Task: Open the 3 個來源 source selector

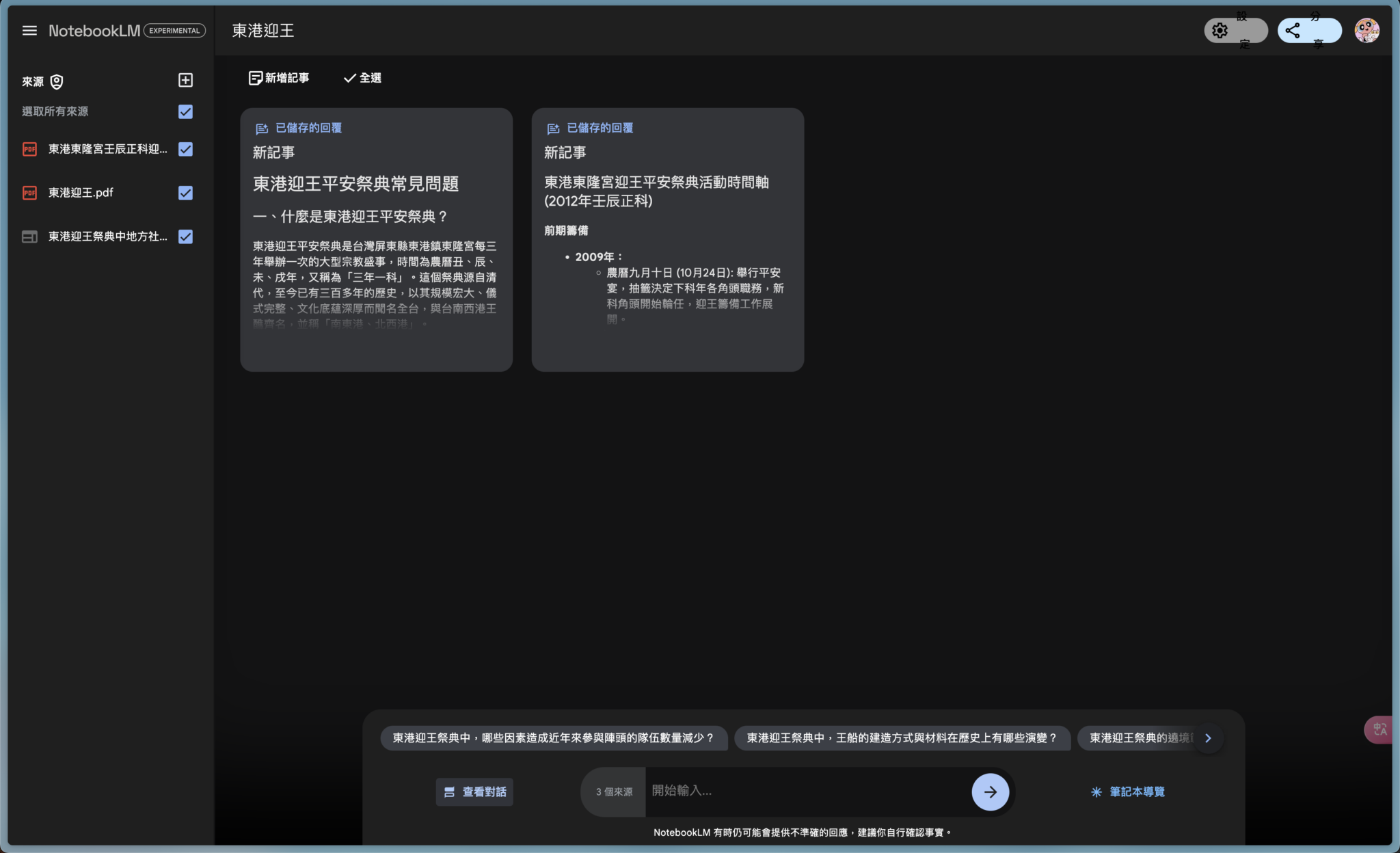Action: [612, 791]
